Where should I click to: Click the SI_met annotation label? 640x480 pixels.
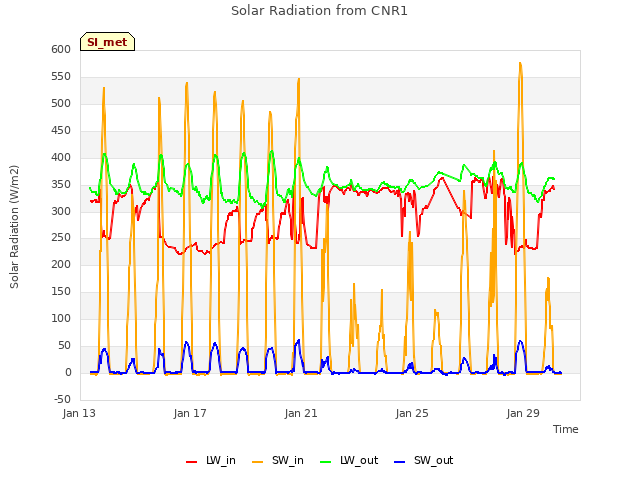(107, 42)
